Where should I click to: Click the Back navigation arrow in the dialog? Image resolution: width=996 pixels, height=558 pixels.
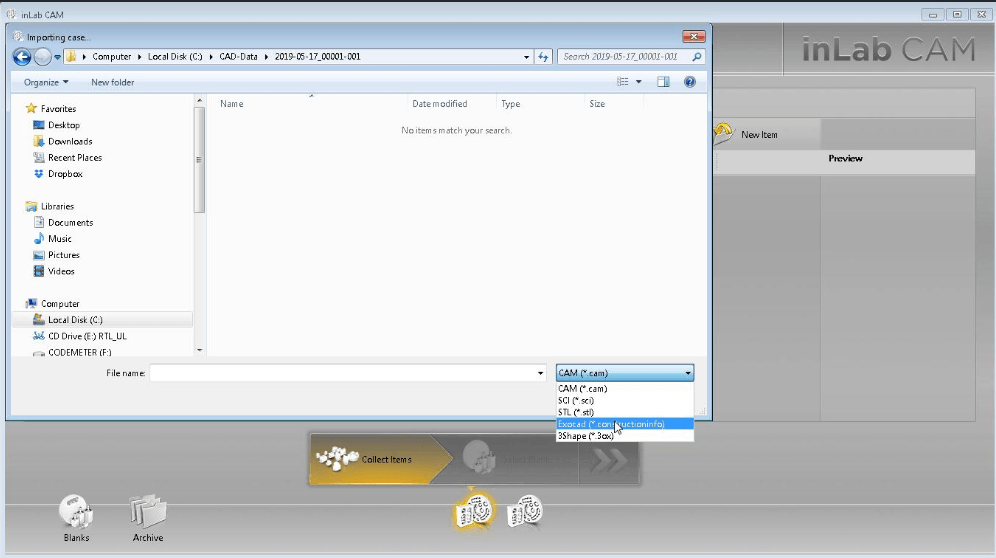(x=22, y=57)
